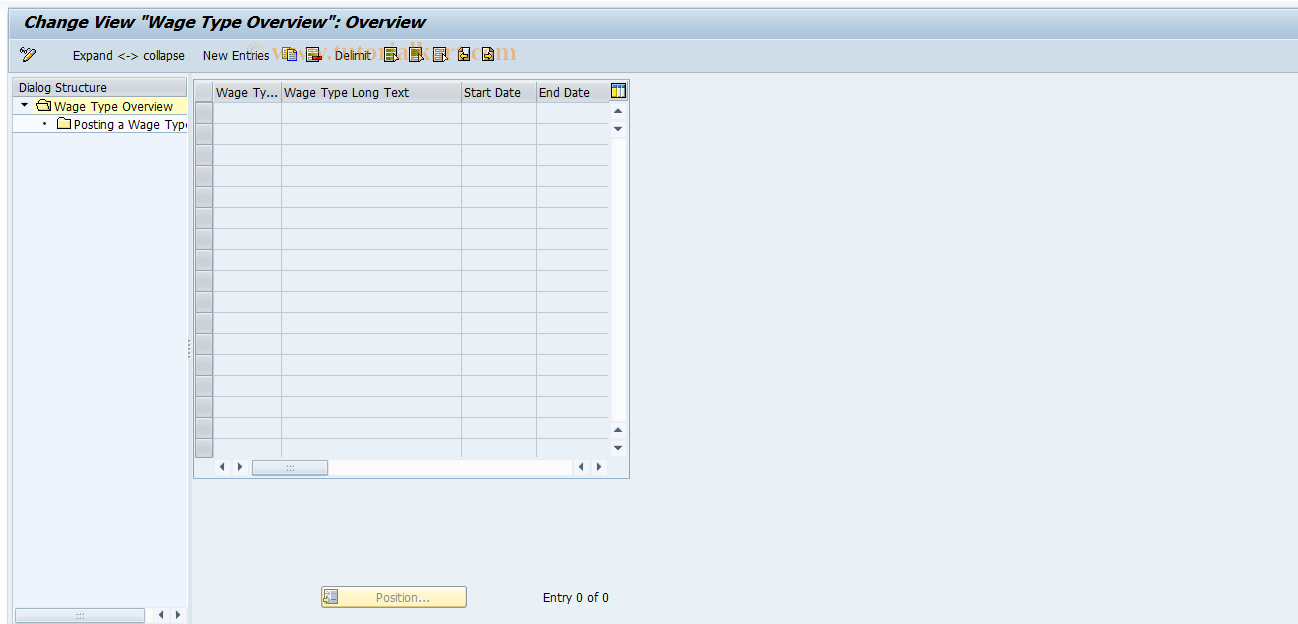The width and height of the screenshot is (1298, 624).
Task: Click first row Wage Type input cell
Action: click(247, 113)
